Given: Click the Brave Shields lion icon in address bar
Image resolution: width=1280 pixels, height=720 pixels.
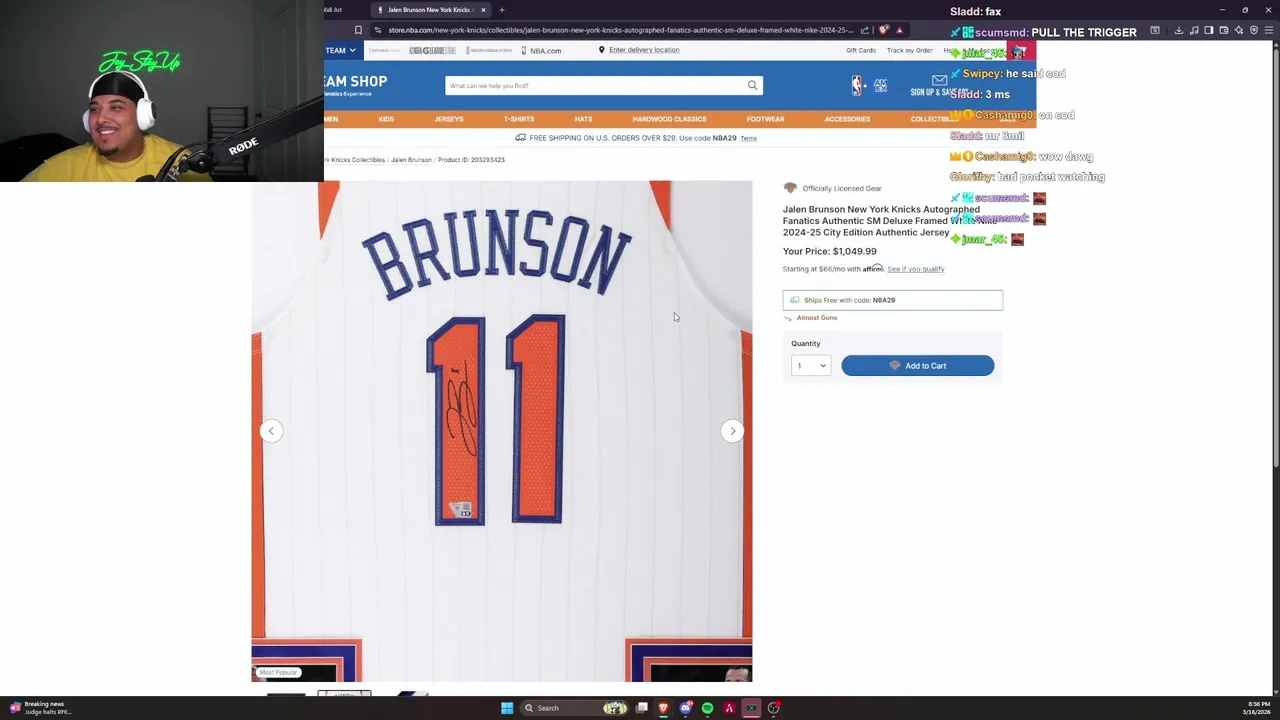Looking at the screenshot, I should [883, 30].
